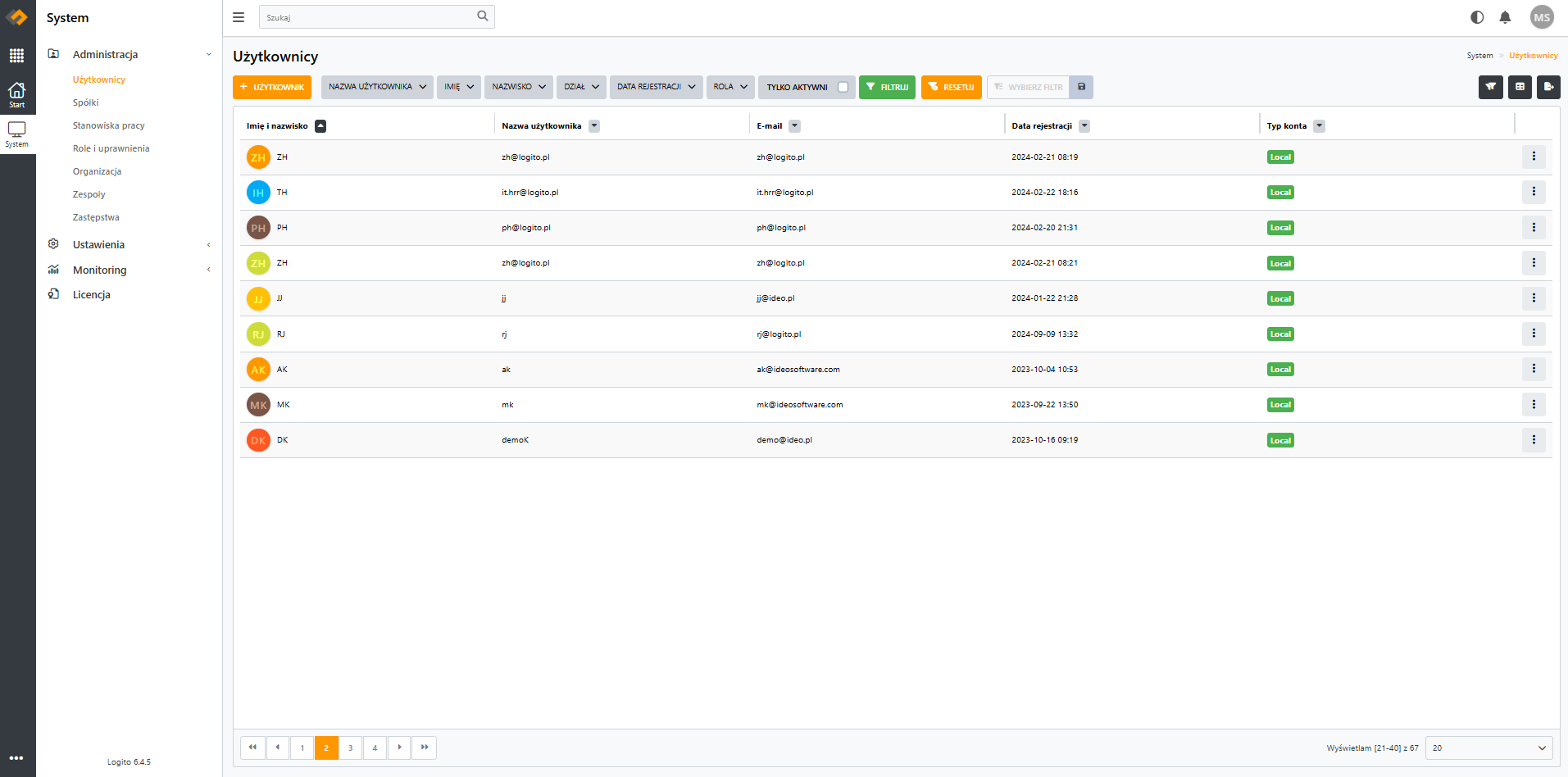
Task: Sort by Imię i nazwisko column arrow
Action: pos(320,125)
